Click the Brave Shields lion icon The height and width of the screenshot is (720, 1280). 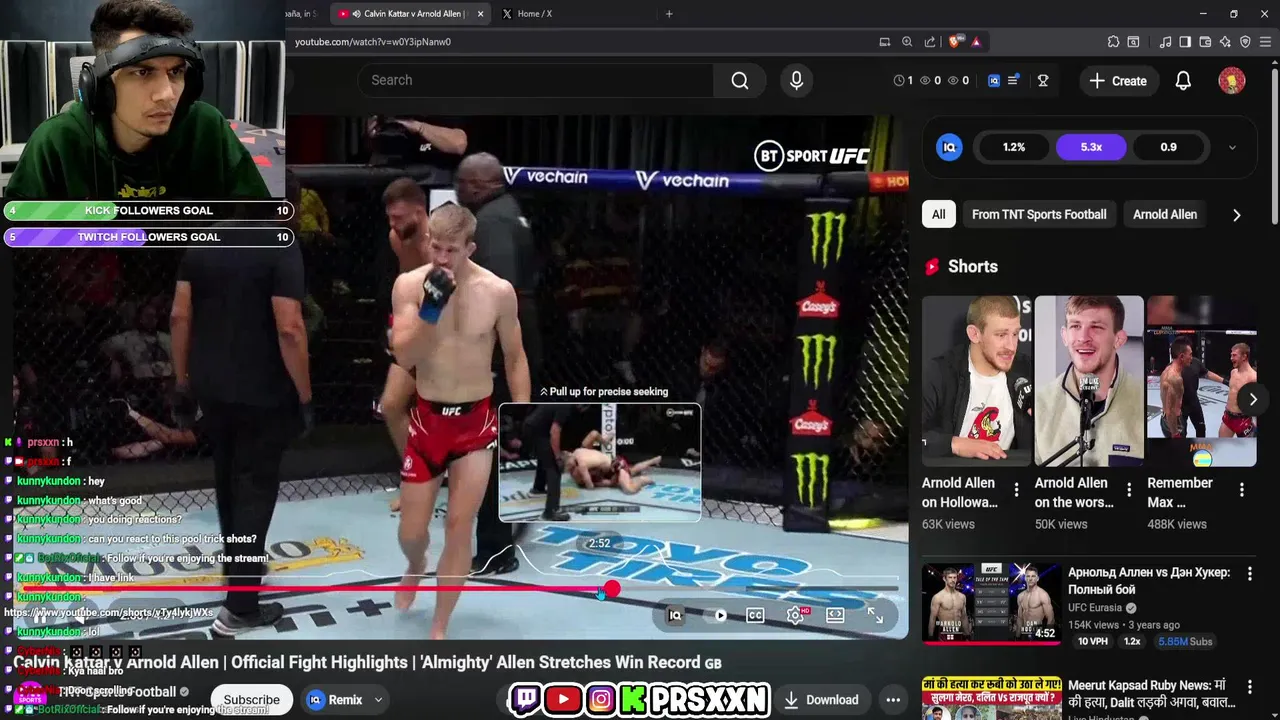pyautogui.click(x=955, y=42)
